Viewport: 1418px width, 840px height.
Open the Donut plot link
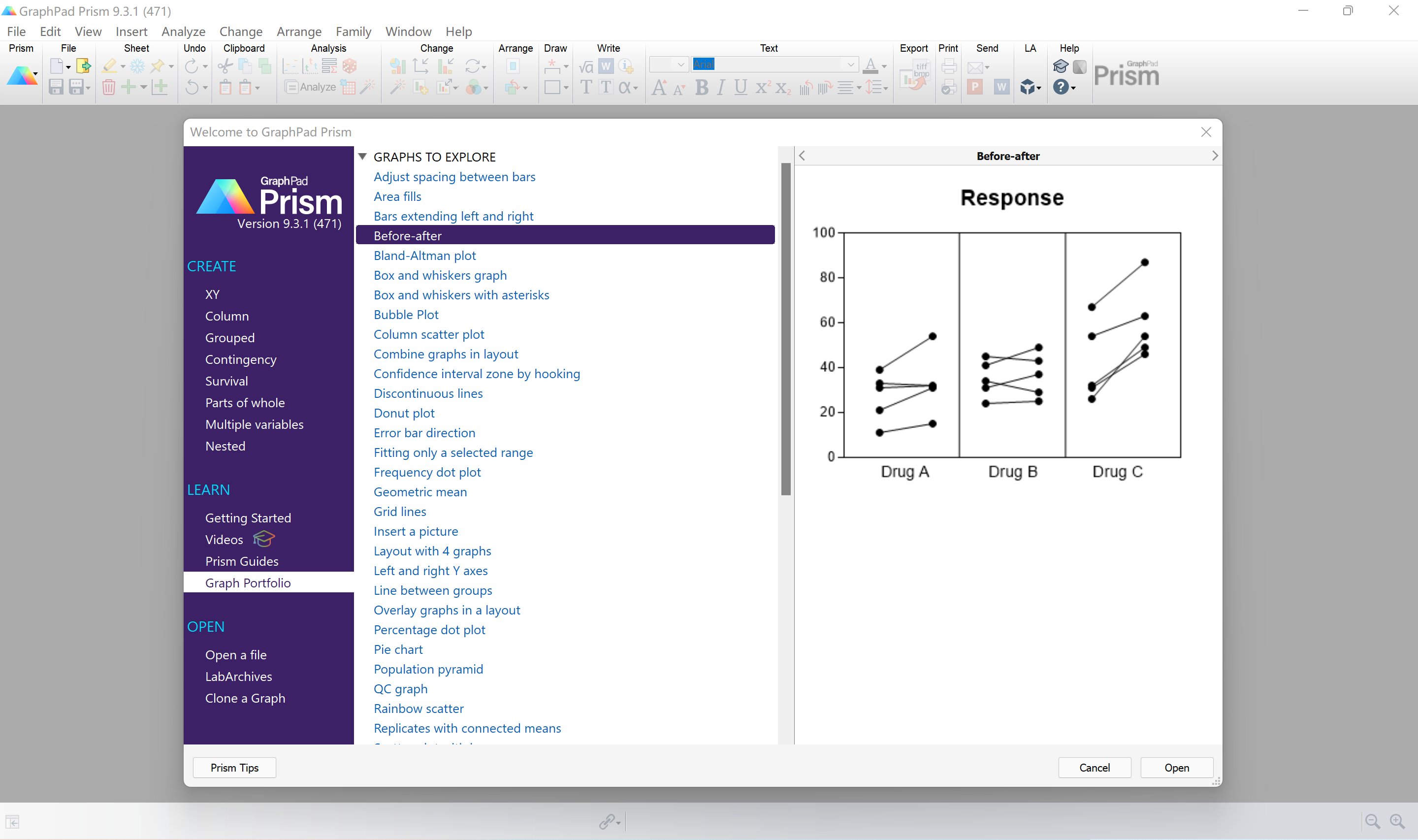point(404,413)
